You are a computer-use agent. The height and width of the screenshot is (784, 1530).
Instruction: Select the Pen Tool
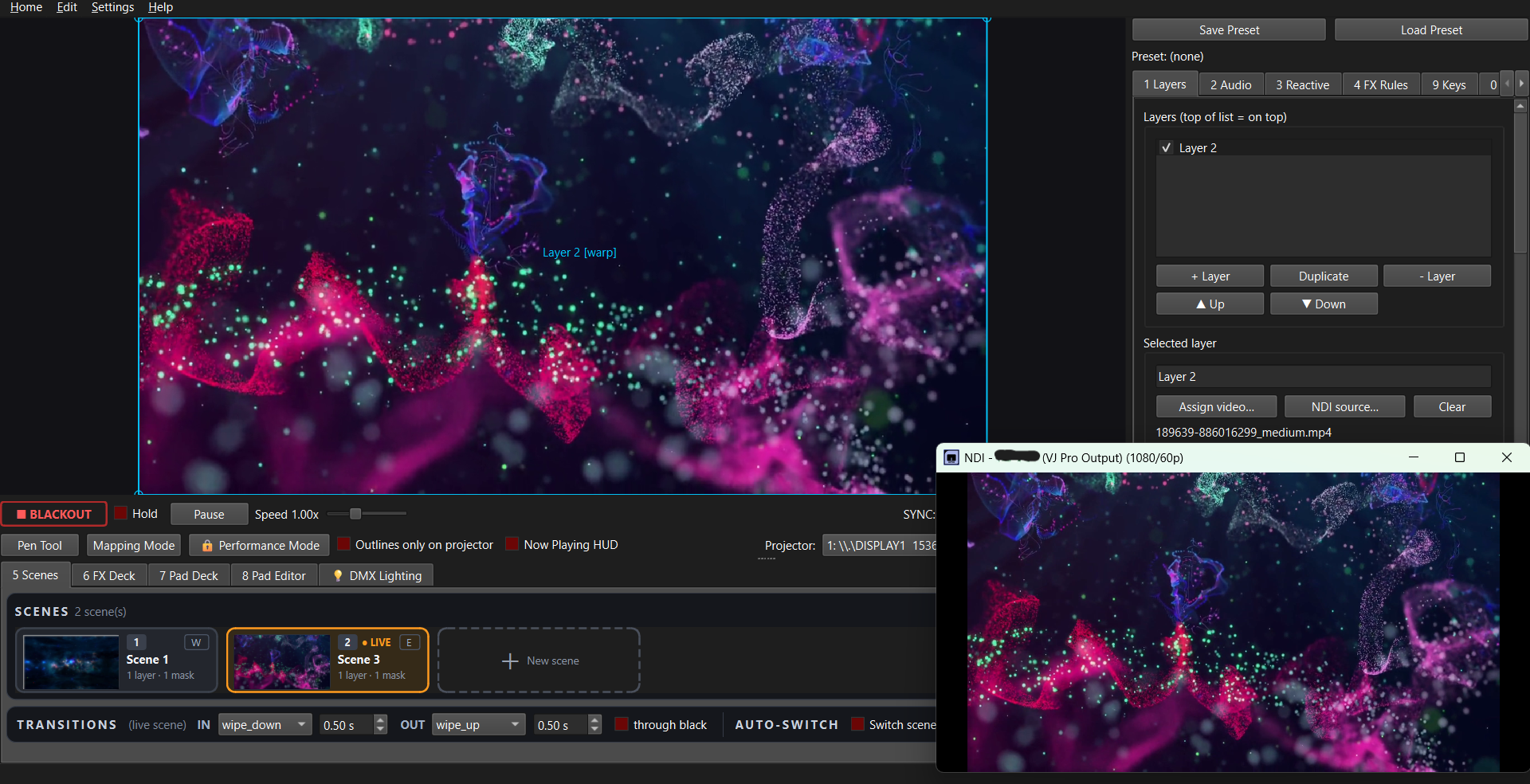40,545
